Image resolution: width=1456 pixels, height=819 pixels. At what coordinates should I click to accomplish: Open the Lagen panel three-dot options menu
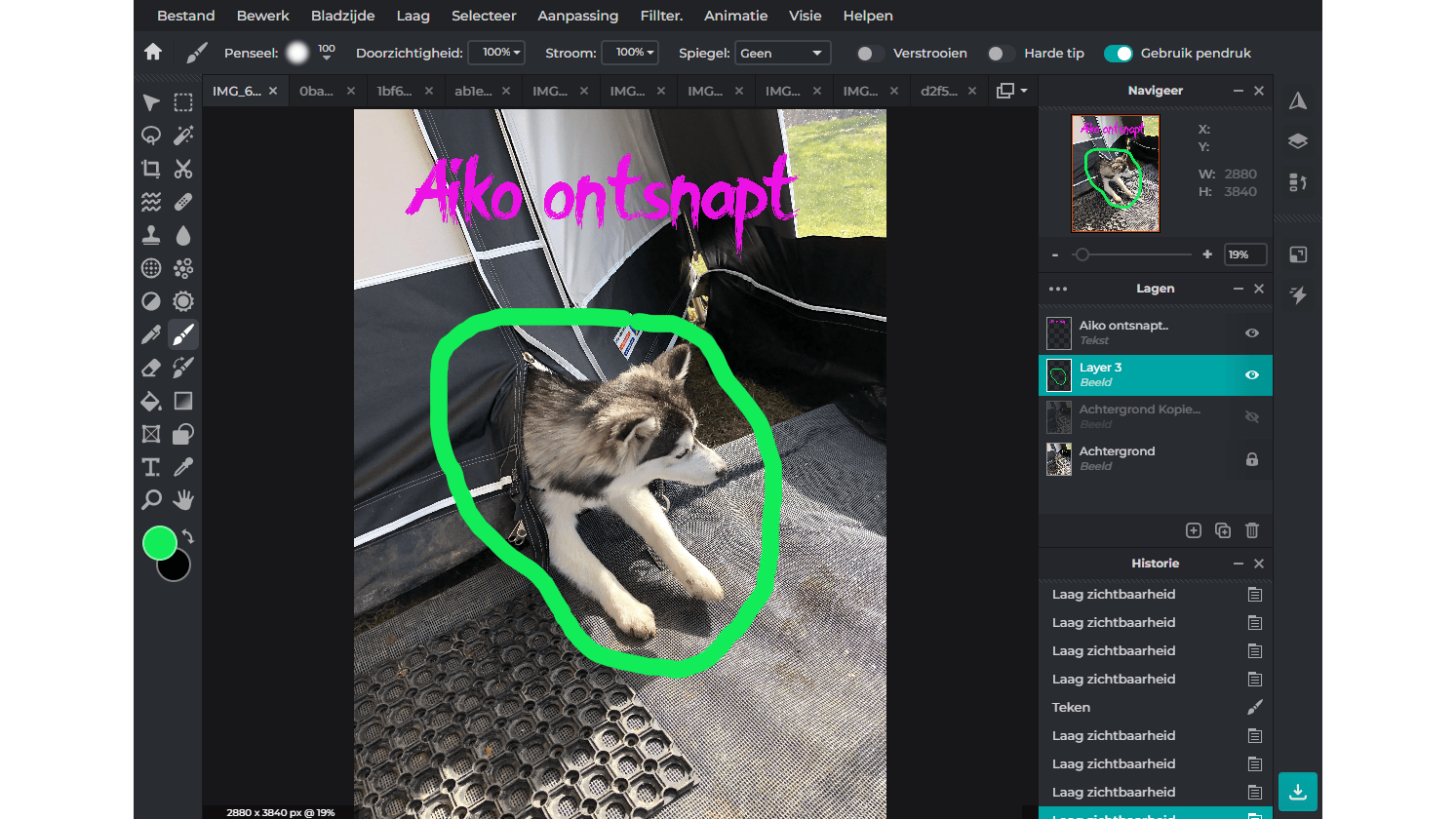[1058, 289]
